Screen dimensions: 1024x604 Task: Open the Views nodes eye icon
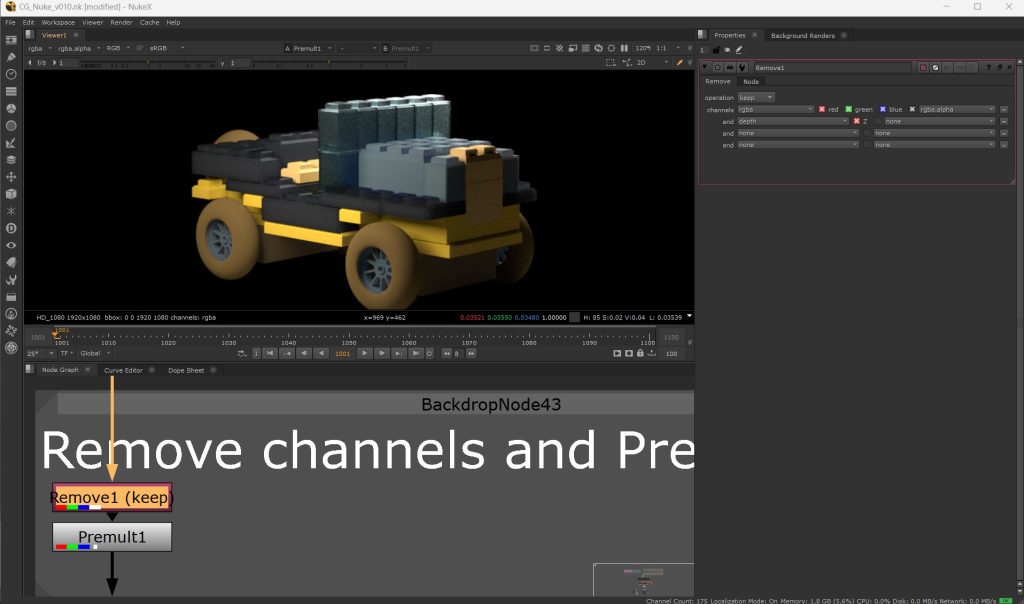tap(11, 245)
